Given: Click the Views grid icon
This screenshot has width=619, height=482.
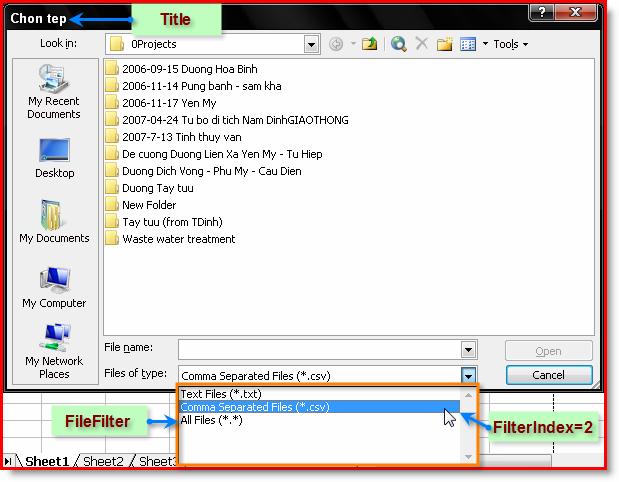Looking at the screenshot, I should coord(468,44).
